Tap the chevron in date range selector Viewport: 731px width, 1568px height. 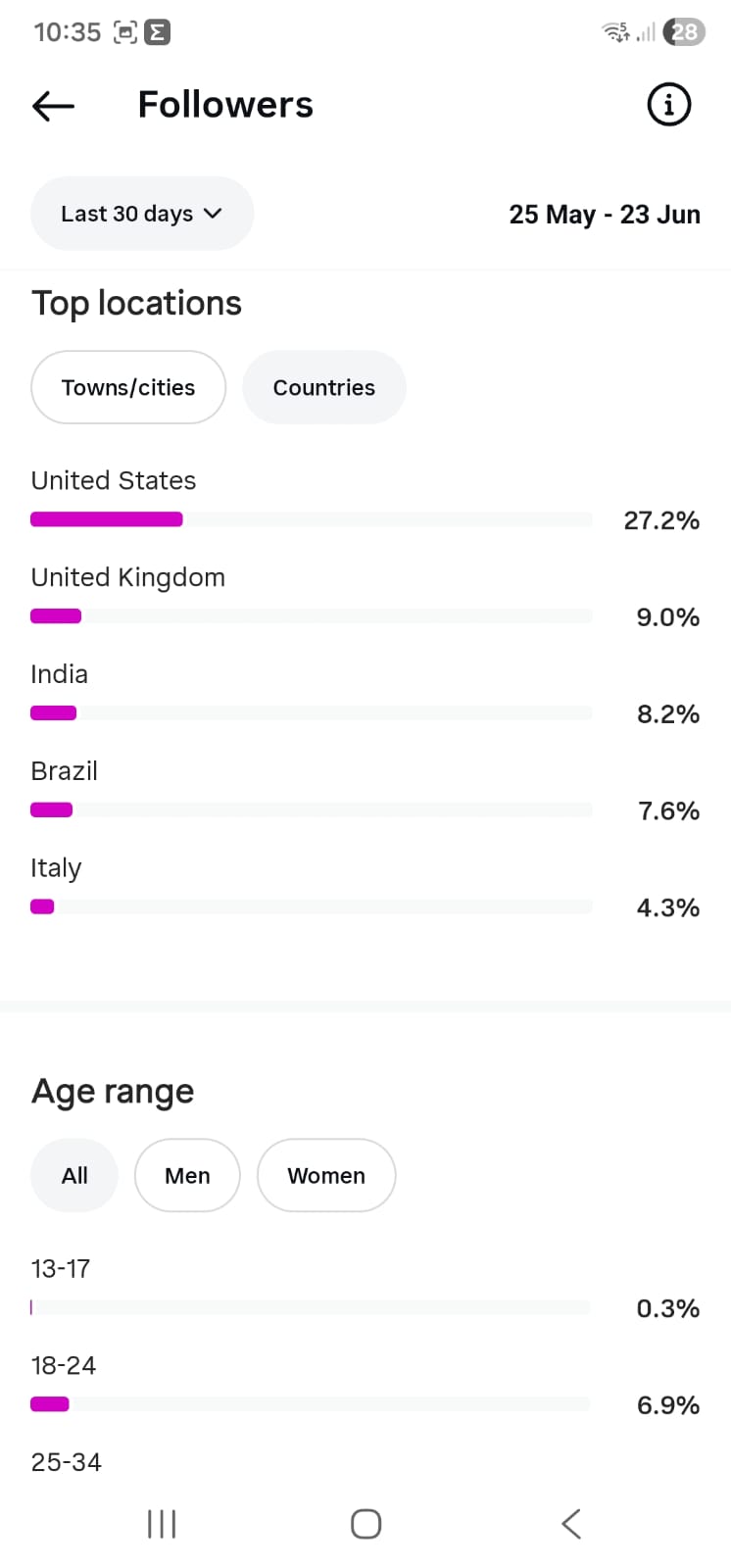pos(213,214)
